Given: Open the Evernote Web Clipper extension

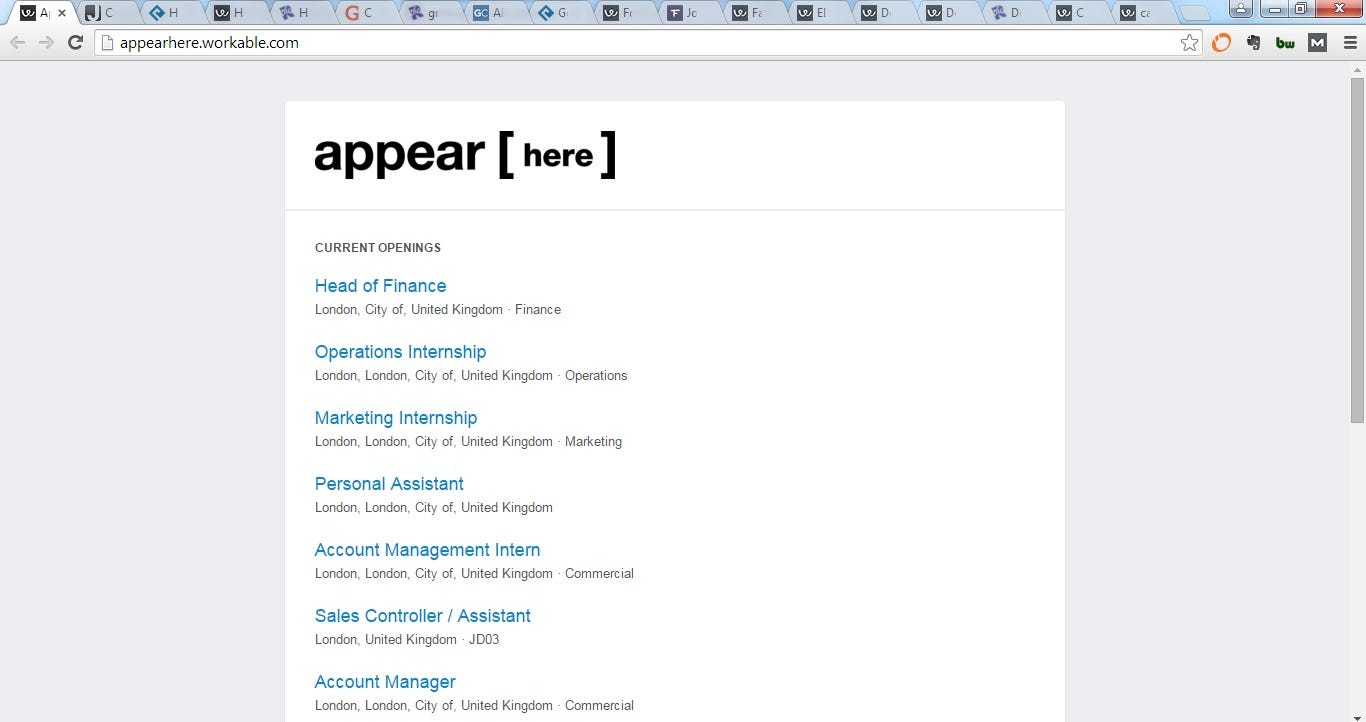Looking at the screenshot, I should 1252,43.
